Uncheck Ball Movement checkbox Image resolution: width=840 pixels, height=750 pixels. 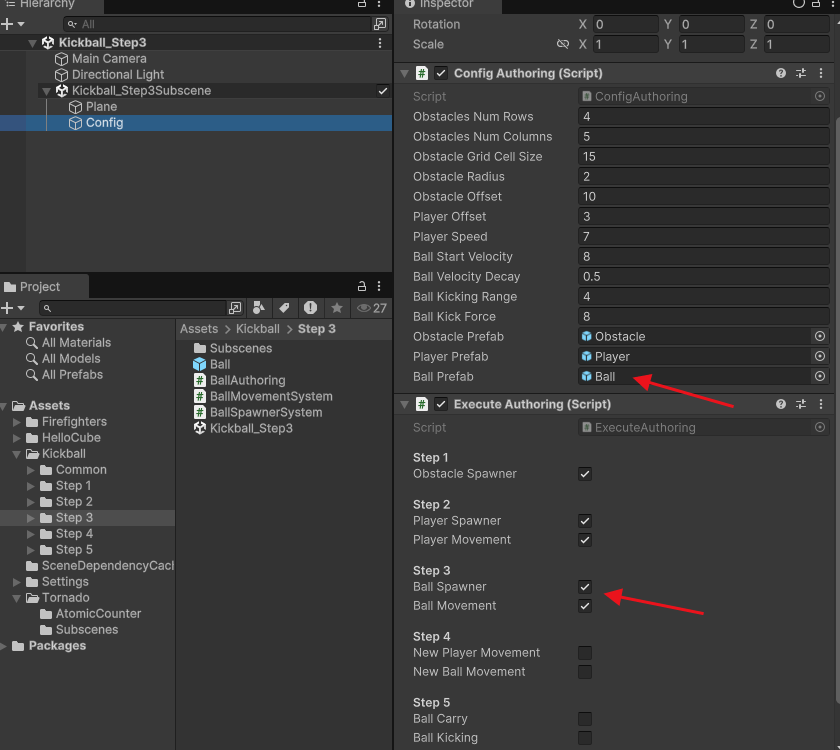tap(585, 606)
